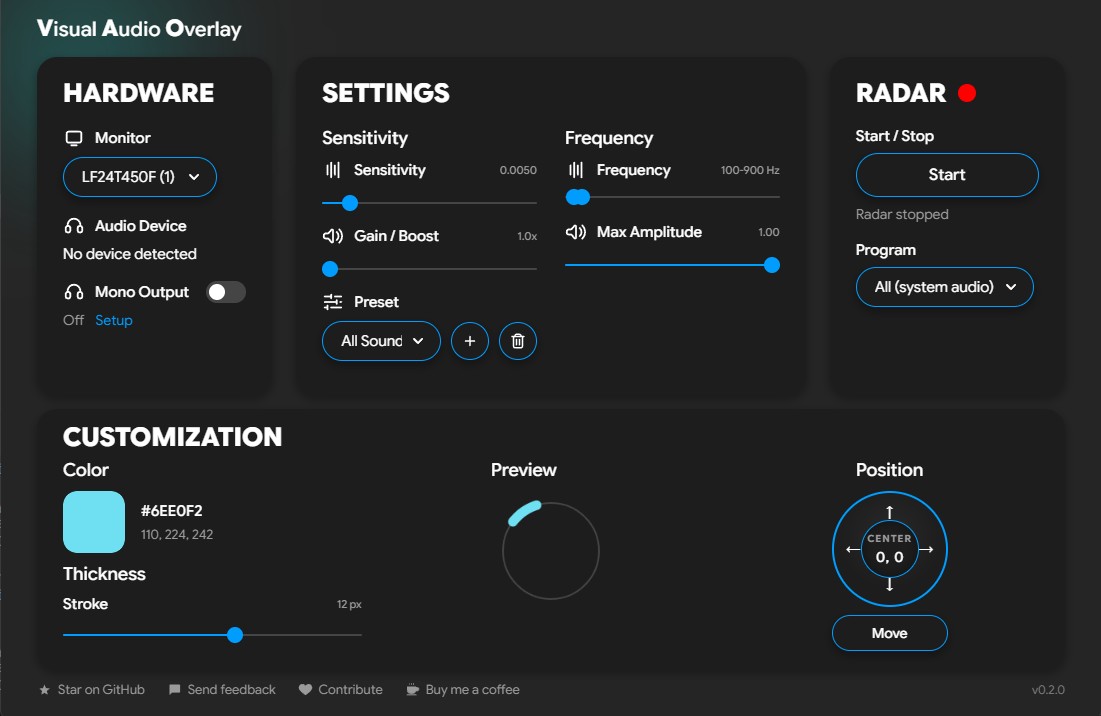Nudge radar position right with arrow
Viewport: 1101px width, 716px height.
[926, 549]
